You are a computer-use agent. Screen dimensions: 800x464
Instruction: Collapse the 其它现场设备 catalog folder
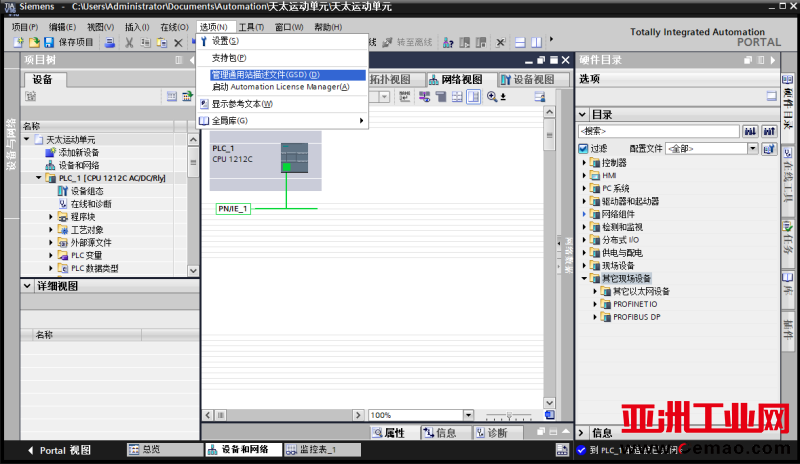coord(584,278)
